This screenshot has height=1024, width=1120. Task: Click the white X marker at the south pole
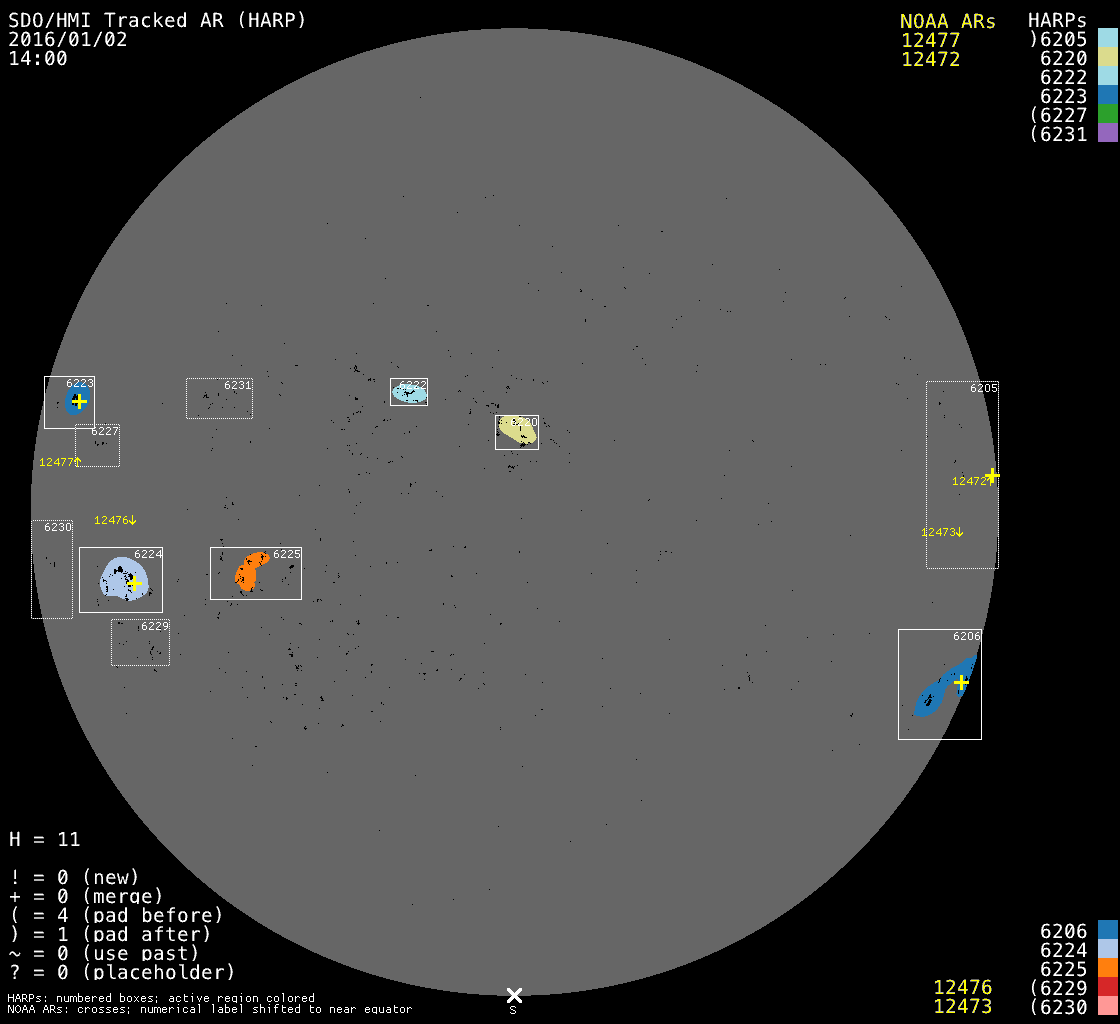(514, 995)
